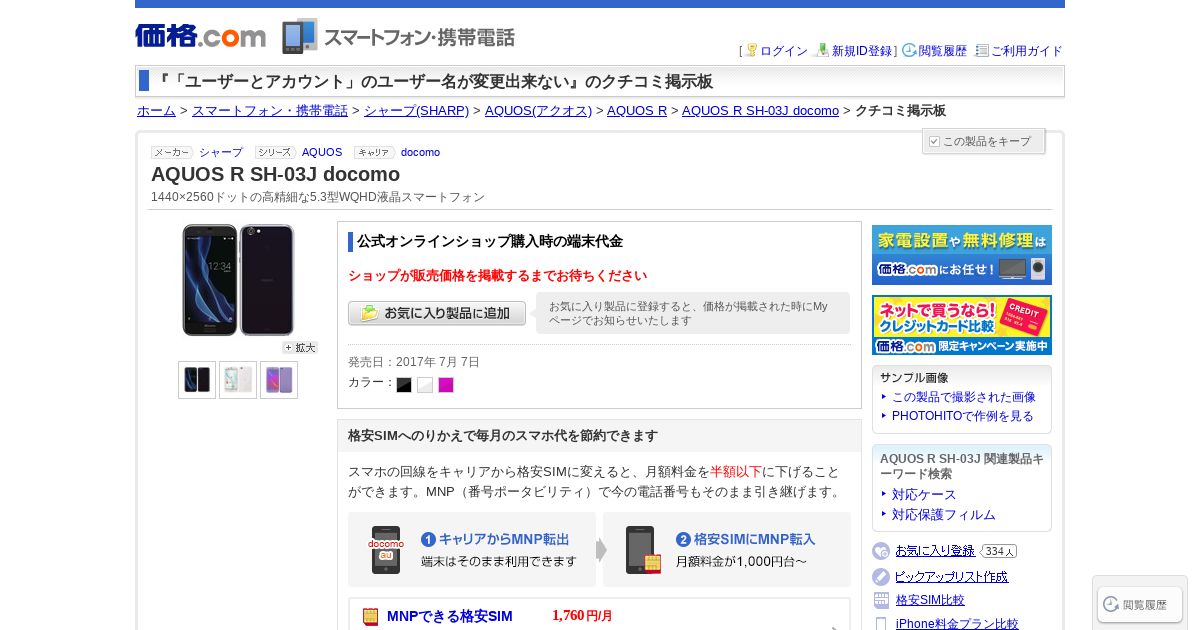Click AQUOS series link

pos(322,152)
